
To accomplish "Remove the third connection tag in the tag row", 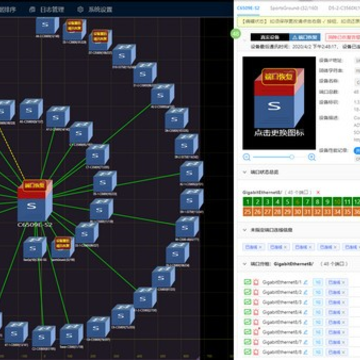I will (310, 247).
